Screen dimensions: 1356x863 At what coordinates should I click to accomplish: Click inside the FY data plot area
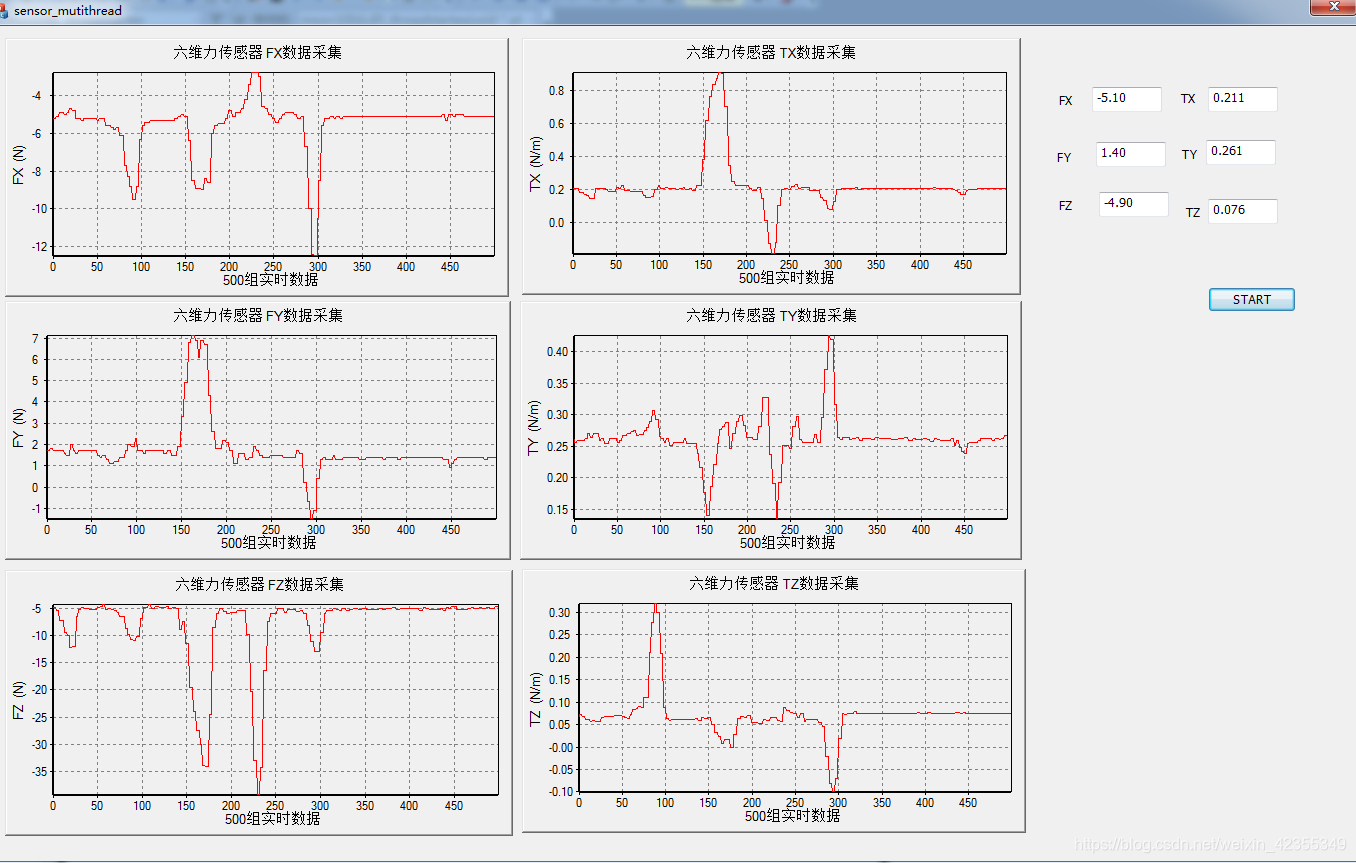(271, 427)
